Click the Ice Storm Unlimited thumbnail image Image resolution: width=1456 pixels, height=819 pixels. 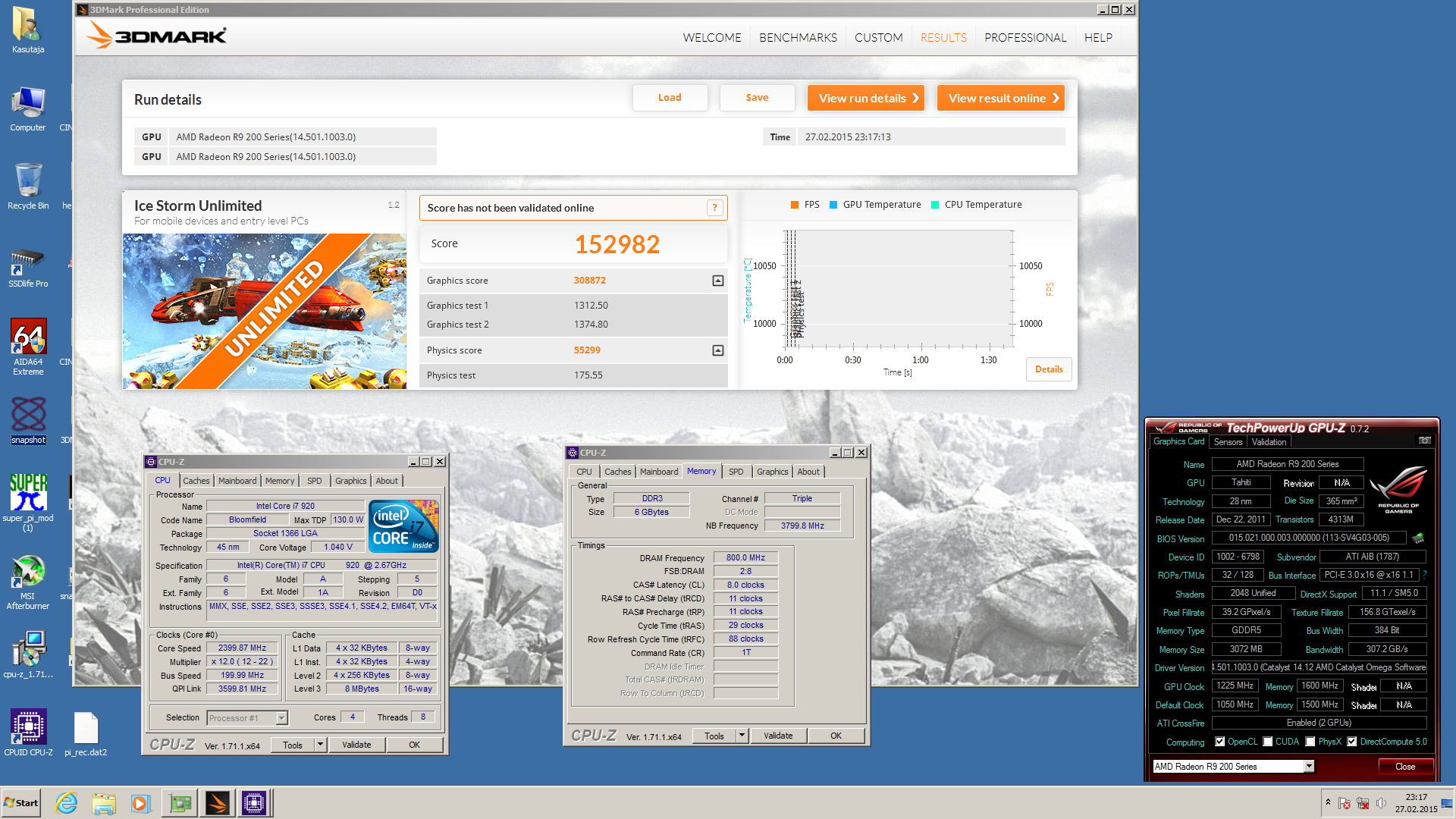(265, 311)
